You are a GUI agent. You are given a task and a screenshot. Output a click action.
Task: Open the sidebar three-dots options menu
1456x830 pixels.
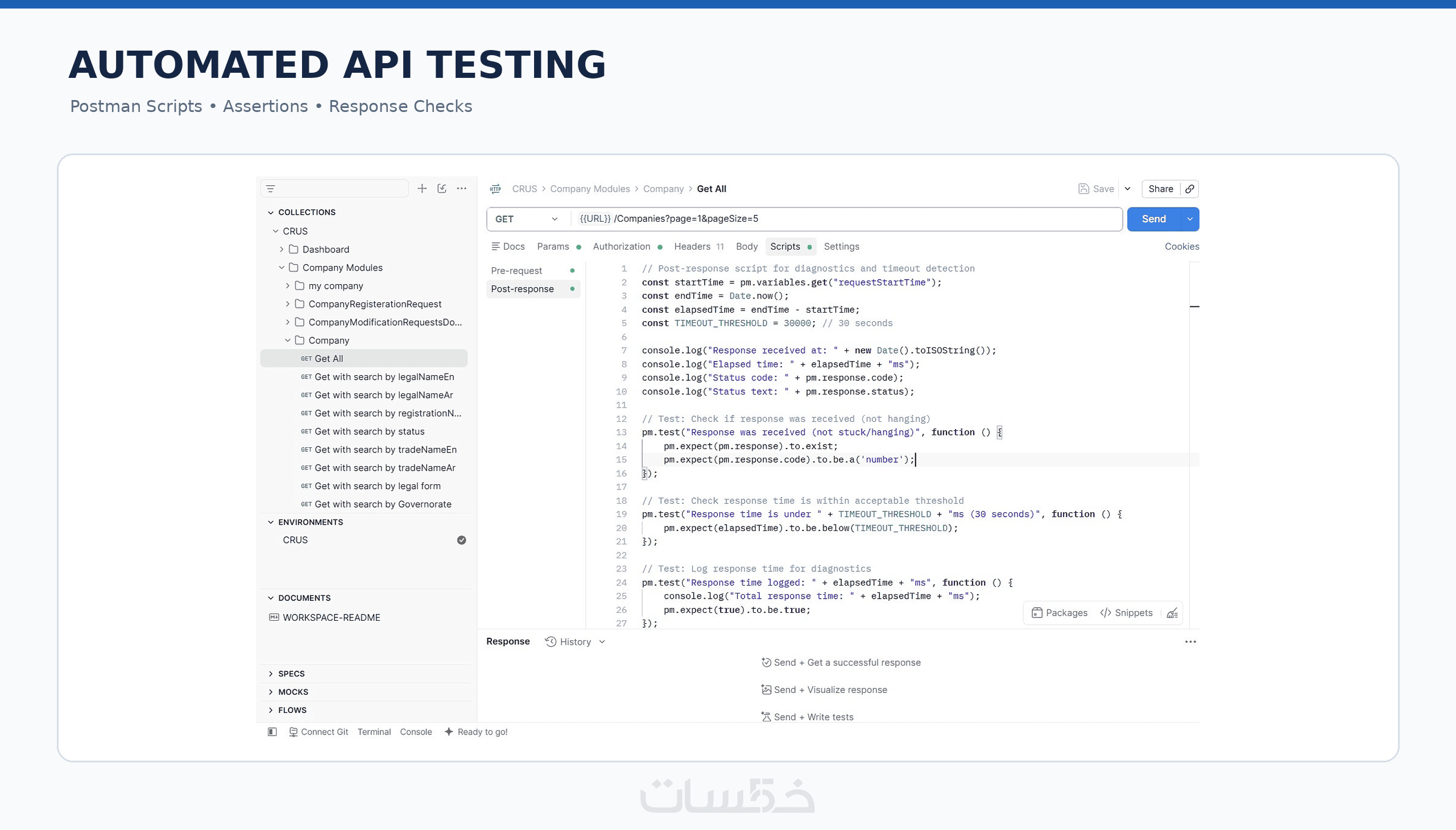(x=461, y=189)
